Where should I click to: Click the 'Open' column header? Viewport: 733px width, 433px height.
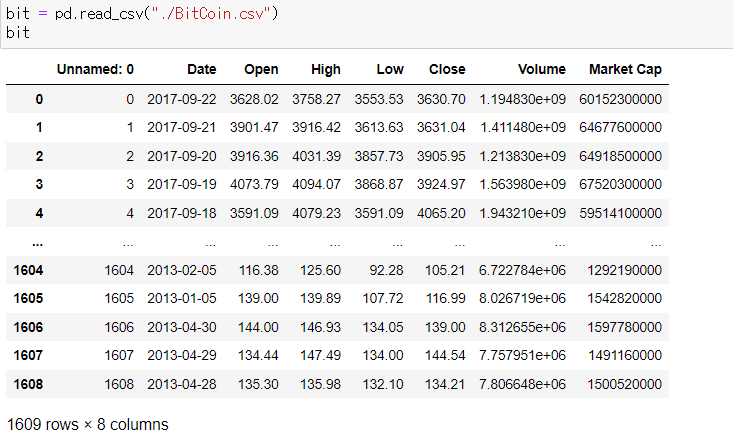click(261, 69)
